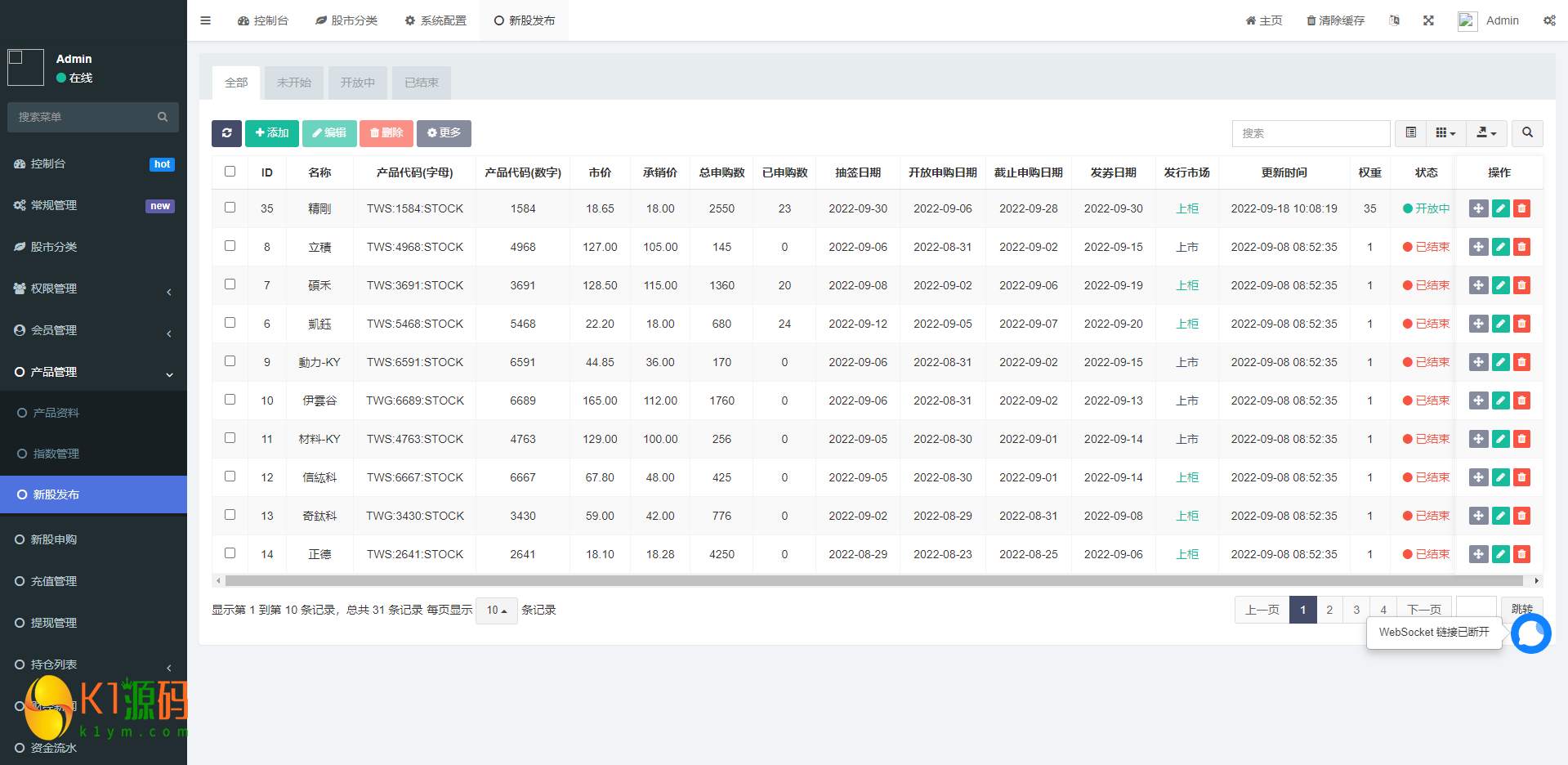Expand the 权限管理 sidebar menu
Viewport: 1568px width, 765px height.
[93, 289]
